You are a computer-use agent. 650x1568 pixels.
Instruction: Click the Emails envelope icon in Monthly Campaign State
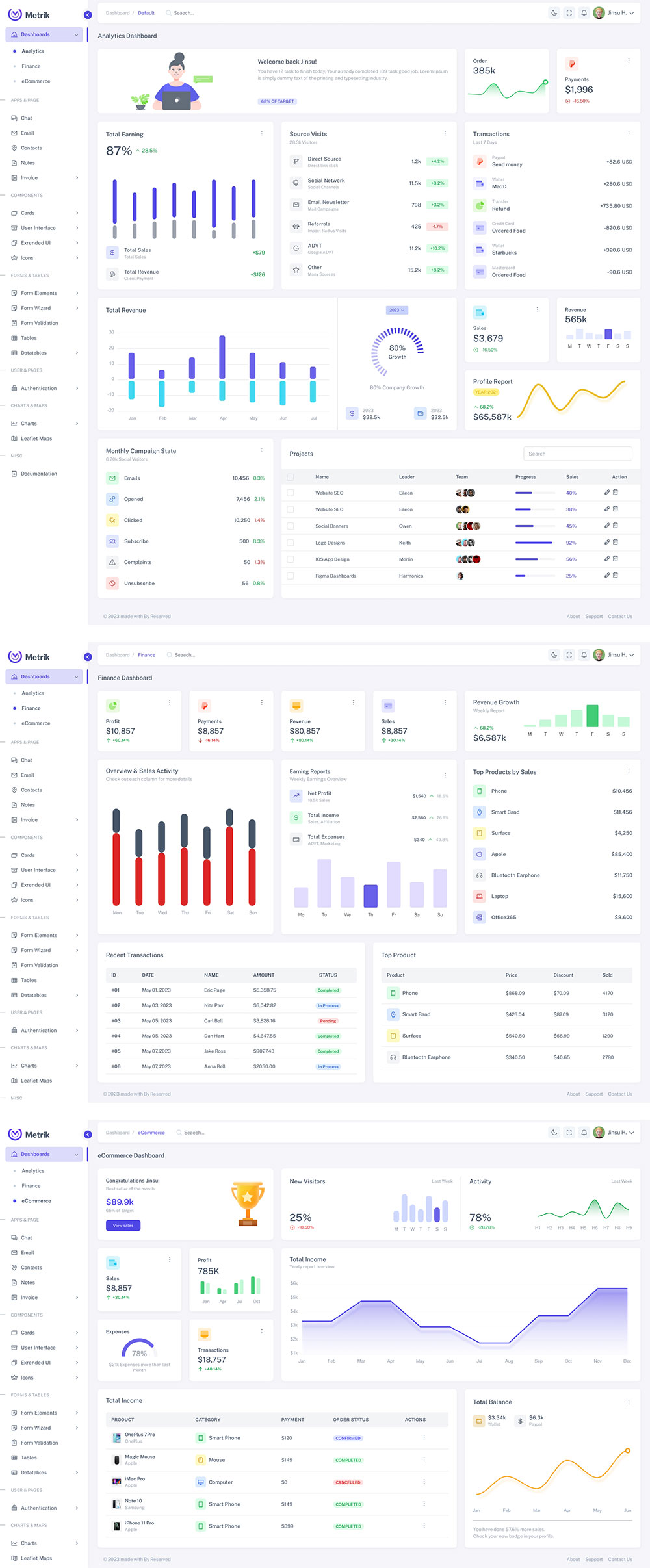112,478
